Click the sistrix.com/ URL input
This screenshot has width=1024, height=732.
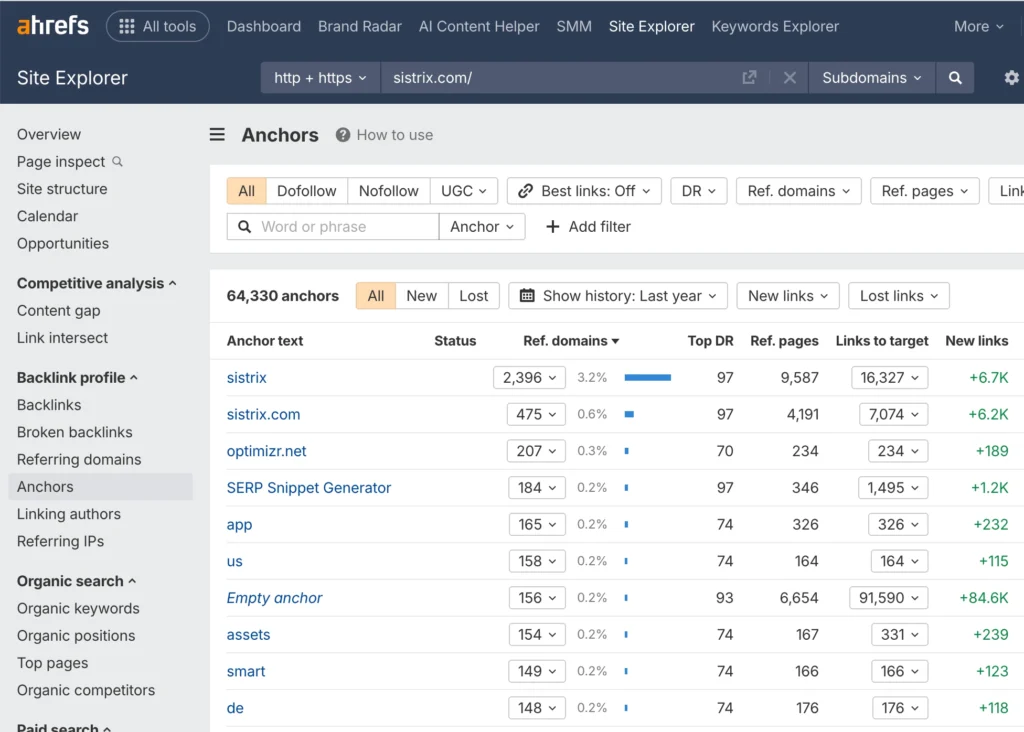562,78
